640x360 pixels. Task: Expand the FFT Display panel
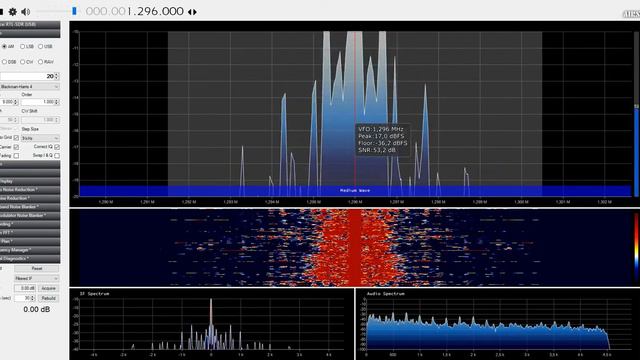click(30, 181)
